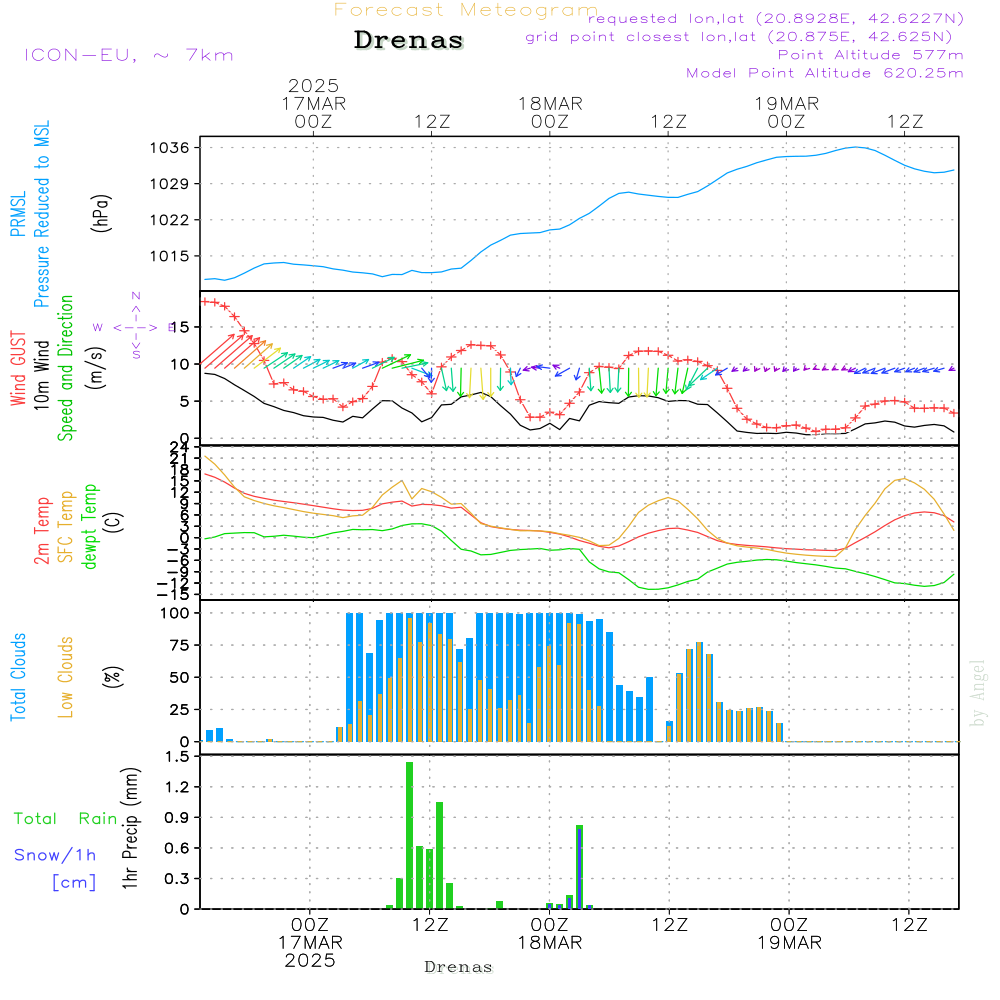Click the '(hPa)' unit label

(x=100, y=214)
